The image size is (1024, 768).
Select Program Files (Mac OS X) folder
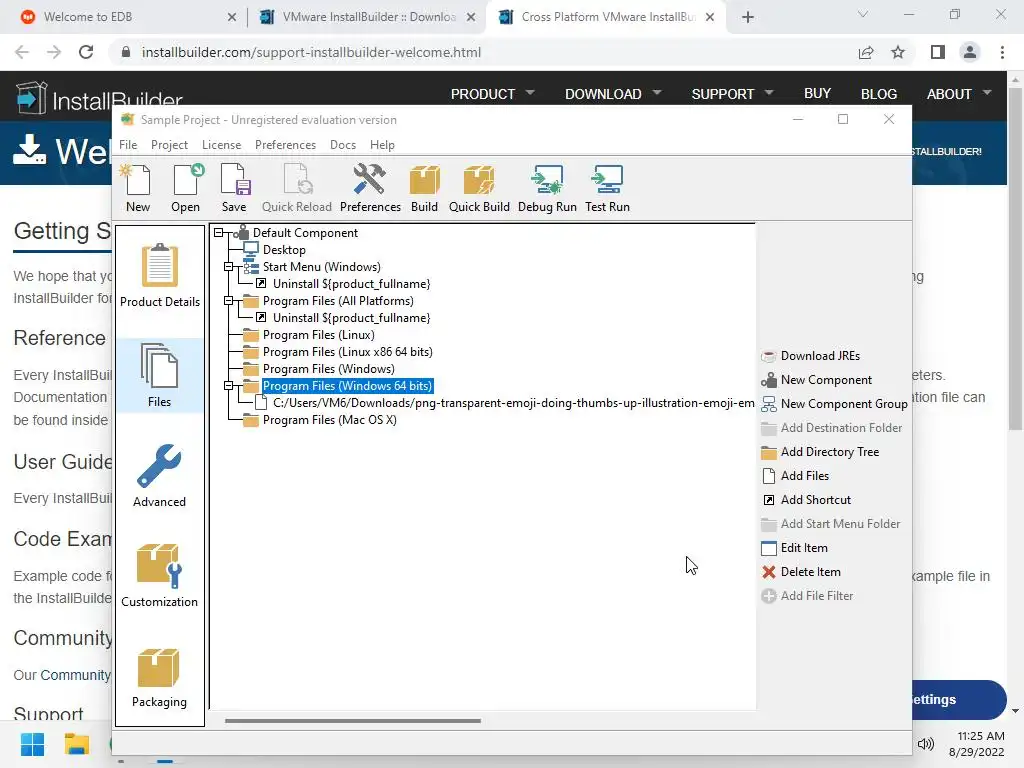pyautogui.click(x=329, y=419)
